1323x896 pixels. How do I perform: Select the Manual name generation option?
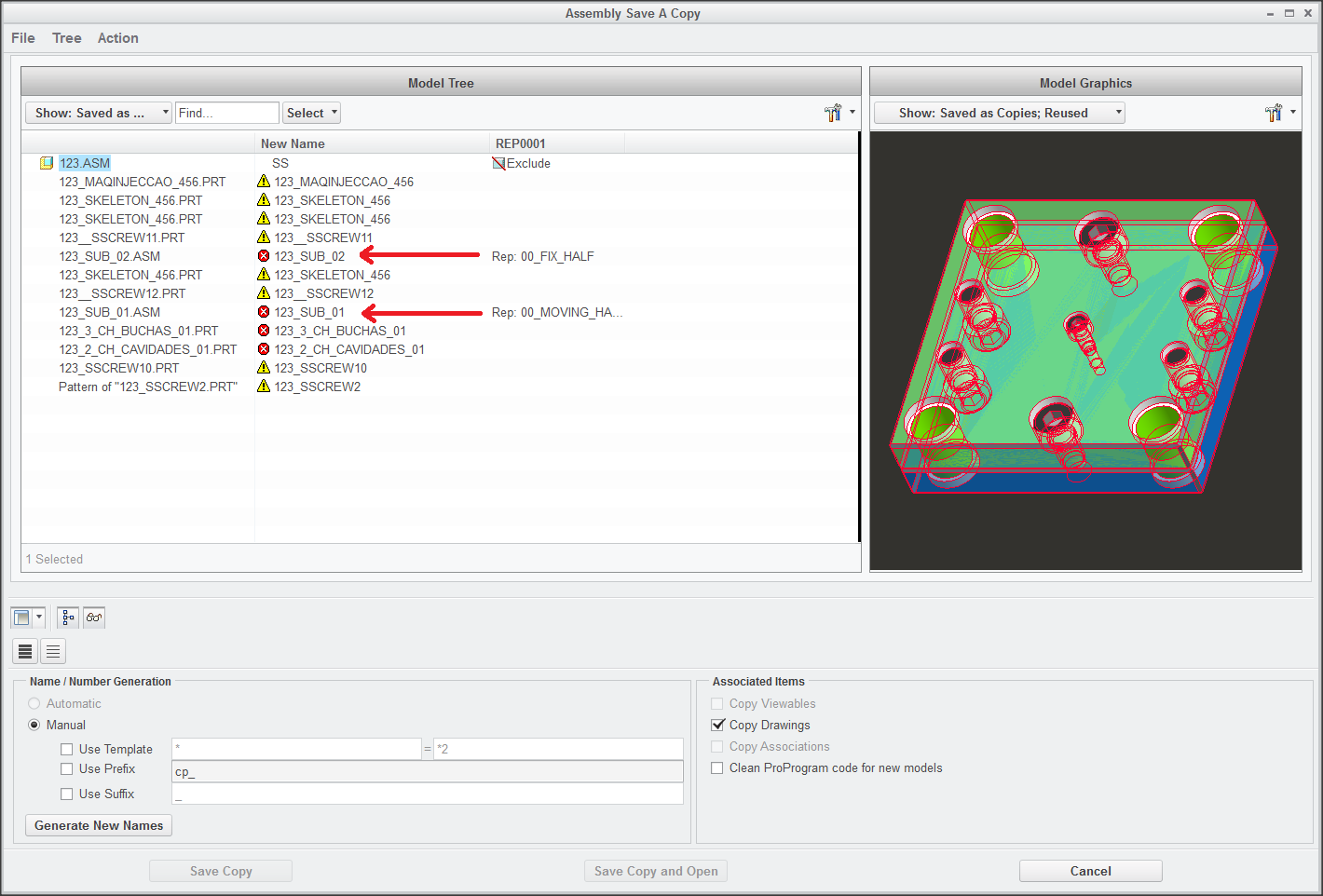coord(34,725)
